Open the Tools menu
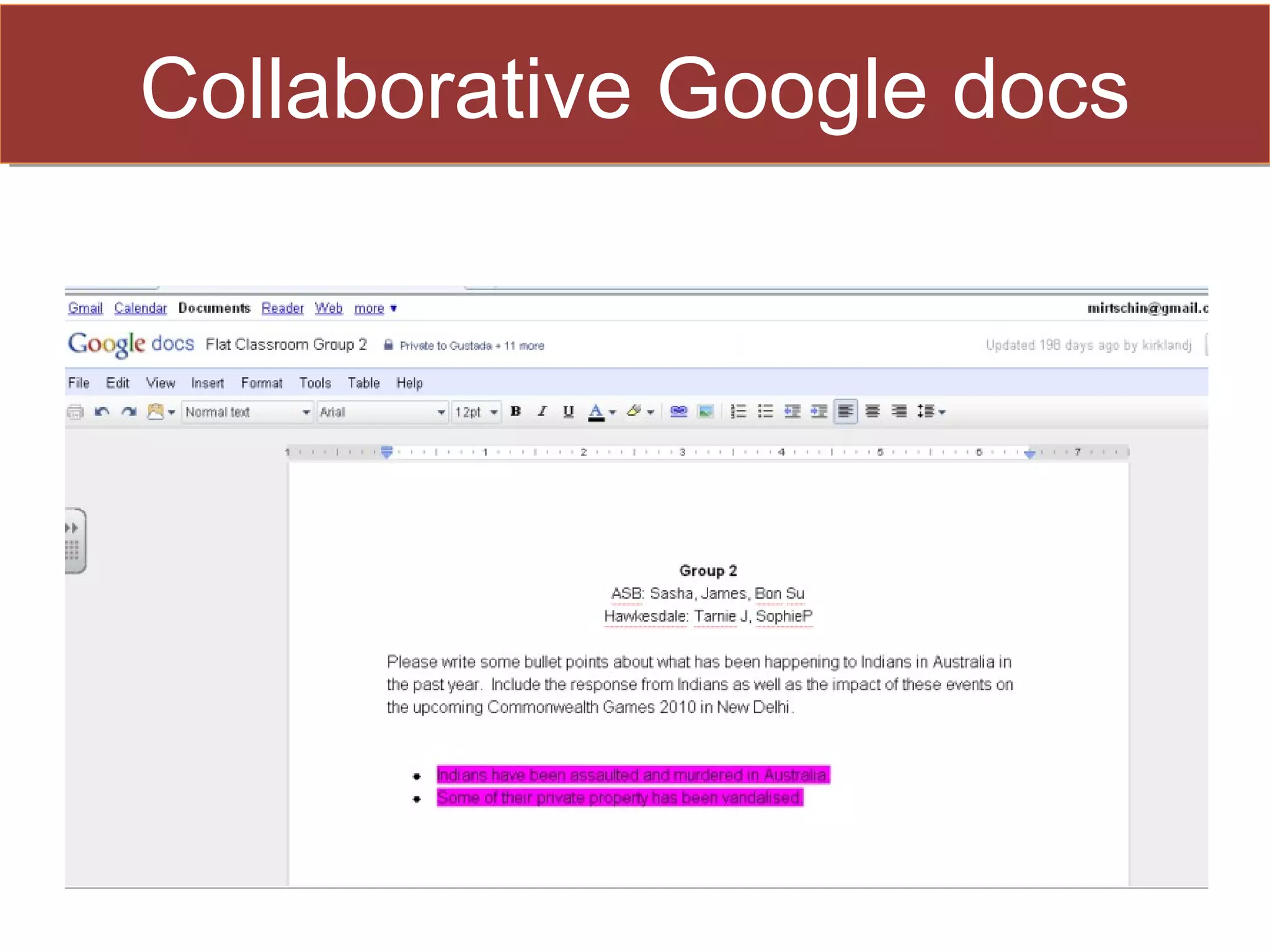Screen dimensions: 1270x952 (x=315, y=383)
